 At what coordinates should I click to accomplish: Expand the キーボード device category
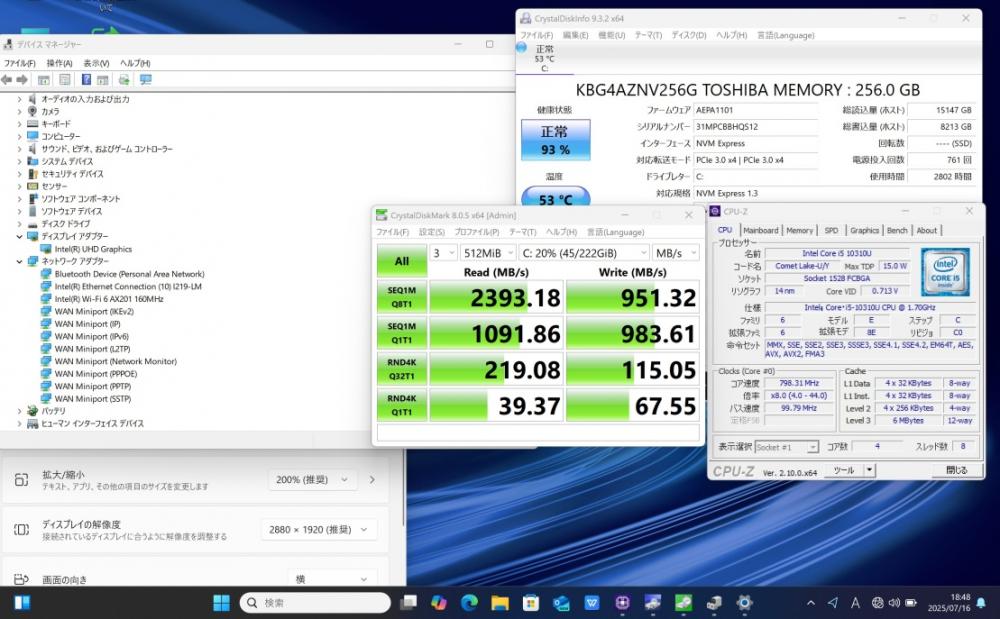pos(19,124)
